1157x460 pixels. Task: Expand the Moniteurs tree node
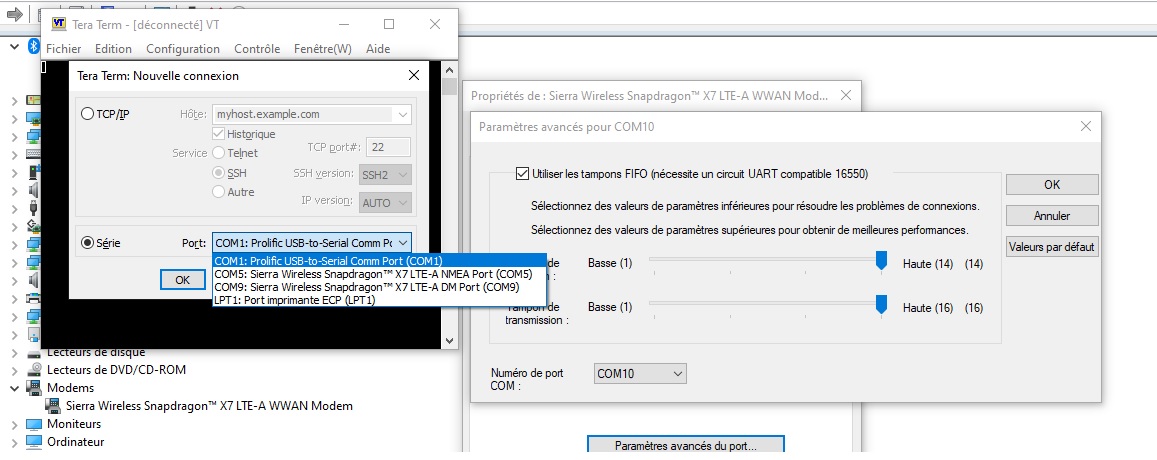point(14,424)
